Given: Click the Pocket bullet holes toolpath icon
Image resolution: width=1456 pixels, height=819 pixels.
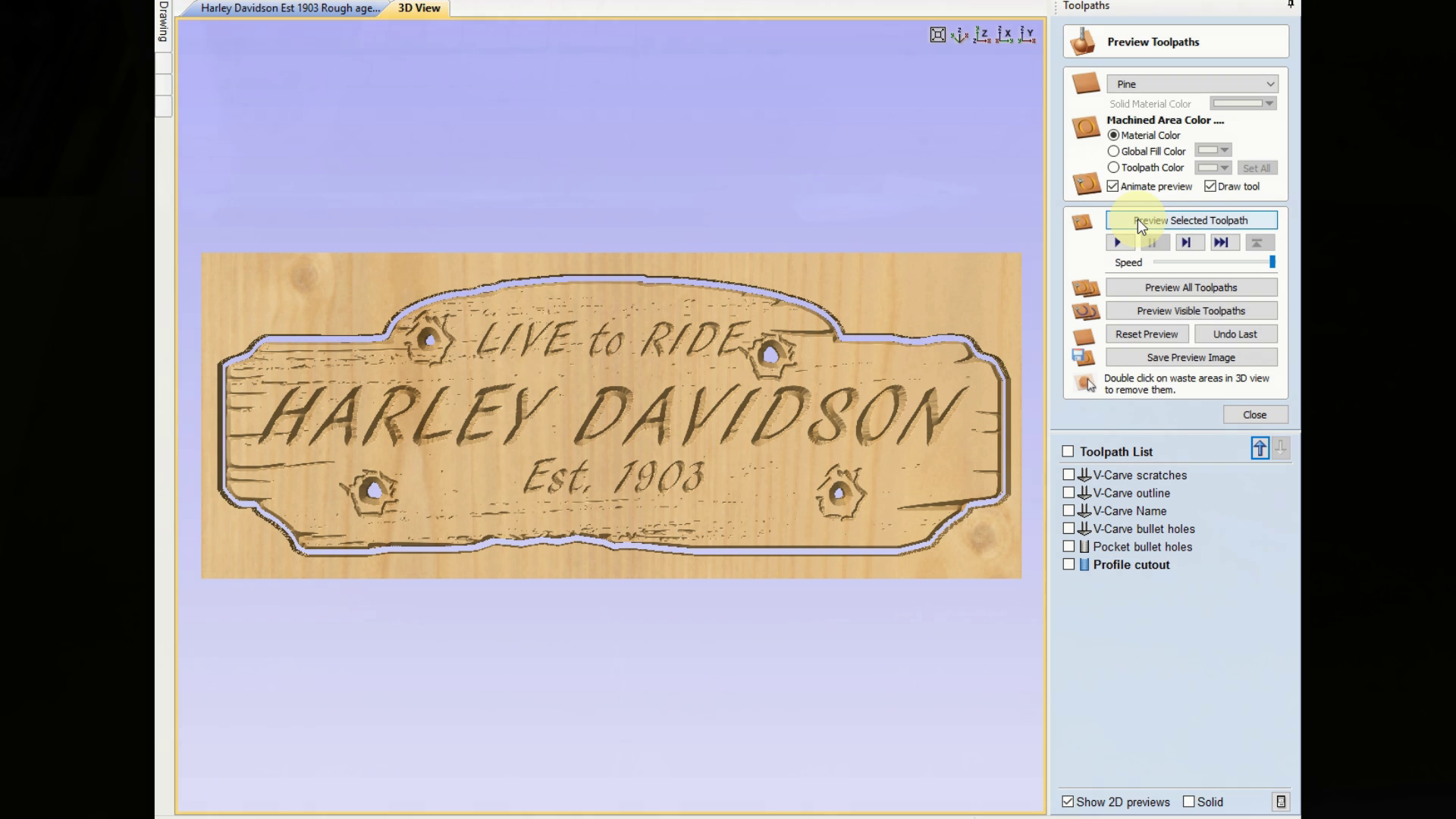Looking at the screenshot, I should tap(1084, 547).
